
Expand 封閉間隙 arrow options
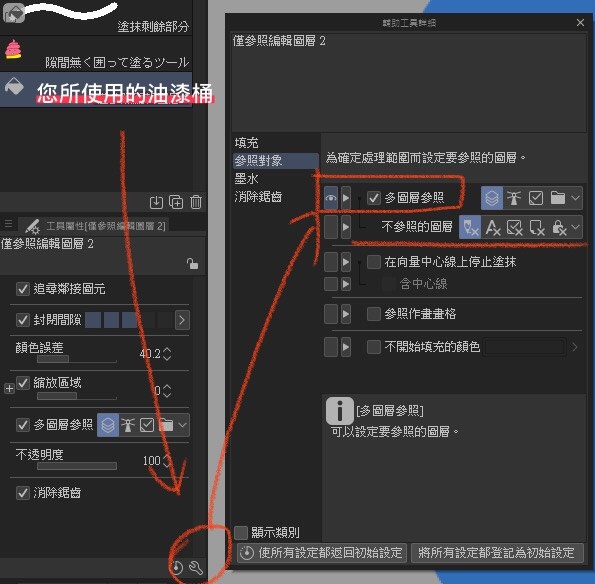182,320
